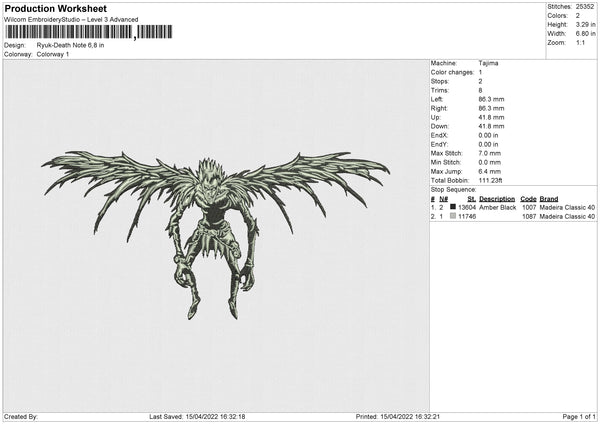Click stitch count 13604 in stop sequence
600x424 pixels.
coord(467,207)
